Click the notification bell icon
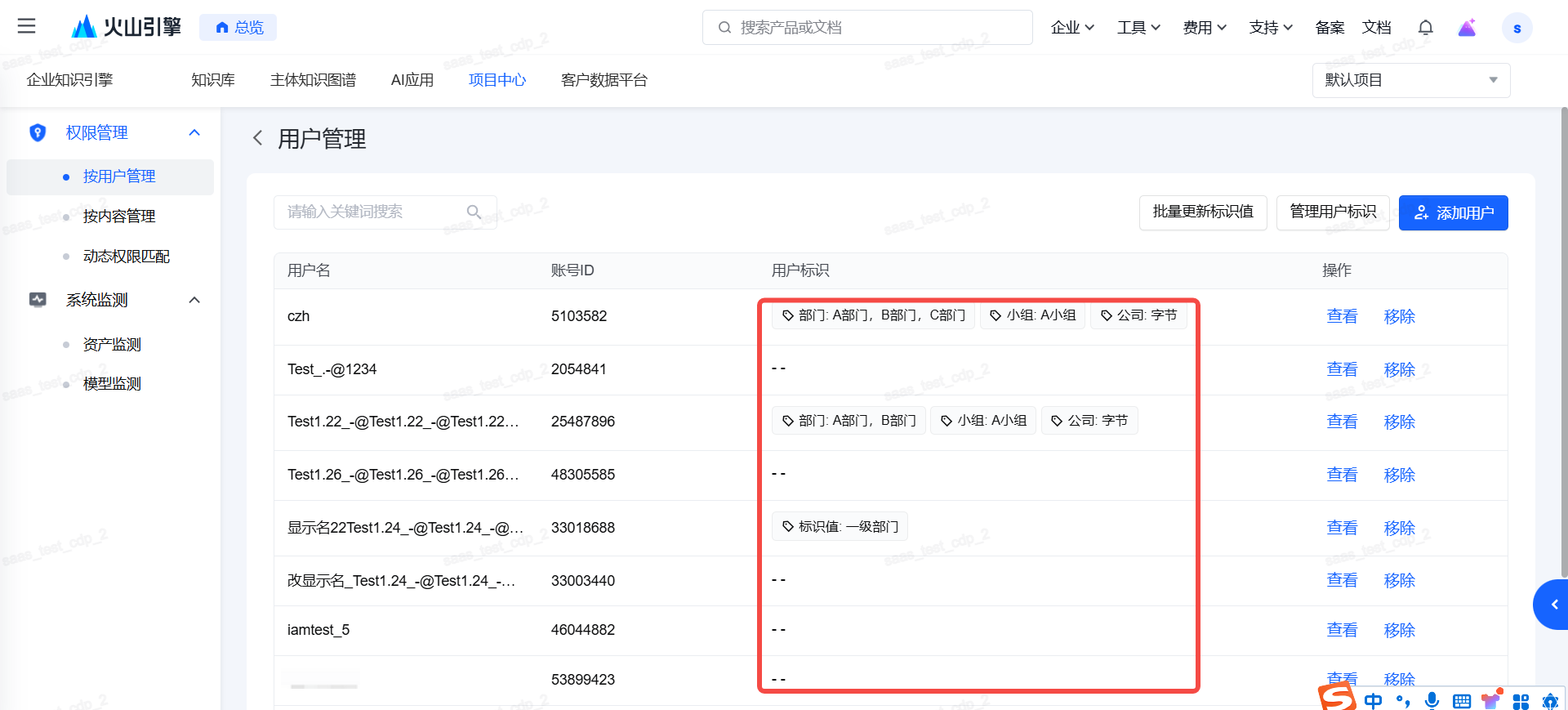 [1425, 28]
